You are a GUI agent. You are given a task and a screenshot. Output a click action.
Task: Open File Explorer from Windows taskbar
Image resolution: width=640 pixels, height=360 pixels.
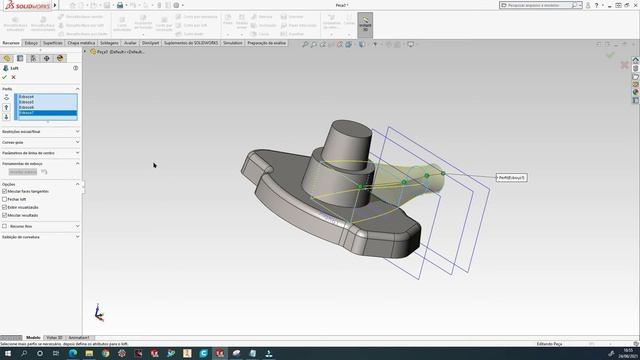89,353
